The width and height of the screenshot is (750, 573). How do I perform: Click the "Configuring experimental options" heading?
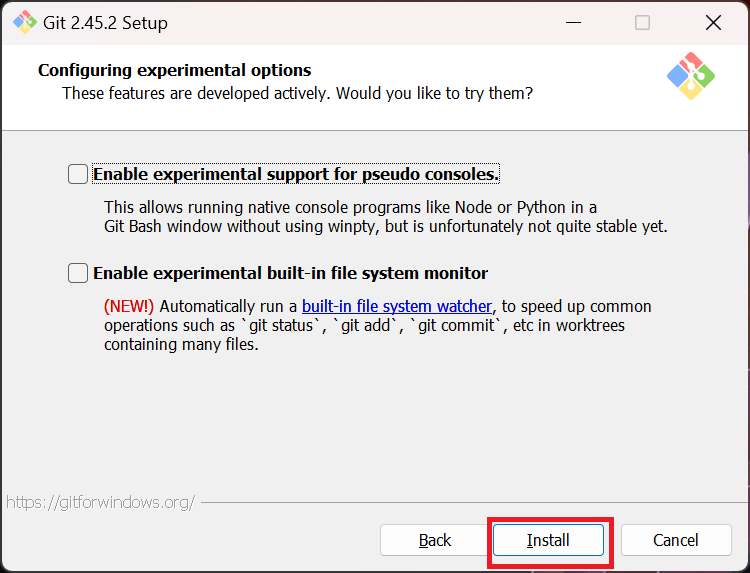175,70
